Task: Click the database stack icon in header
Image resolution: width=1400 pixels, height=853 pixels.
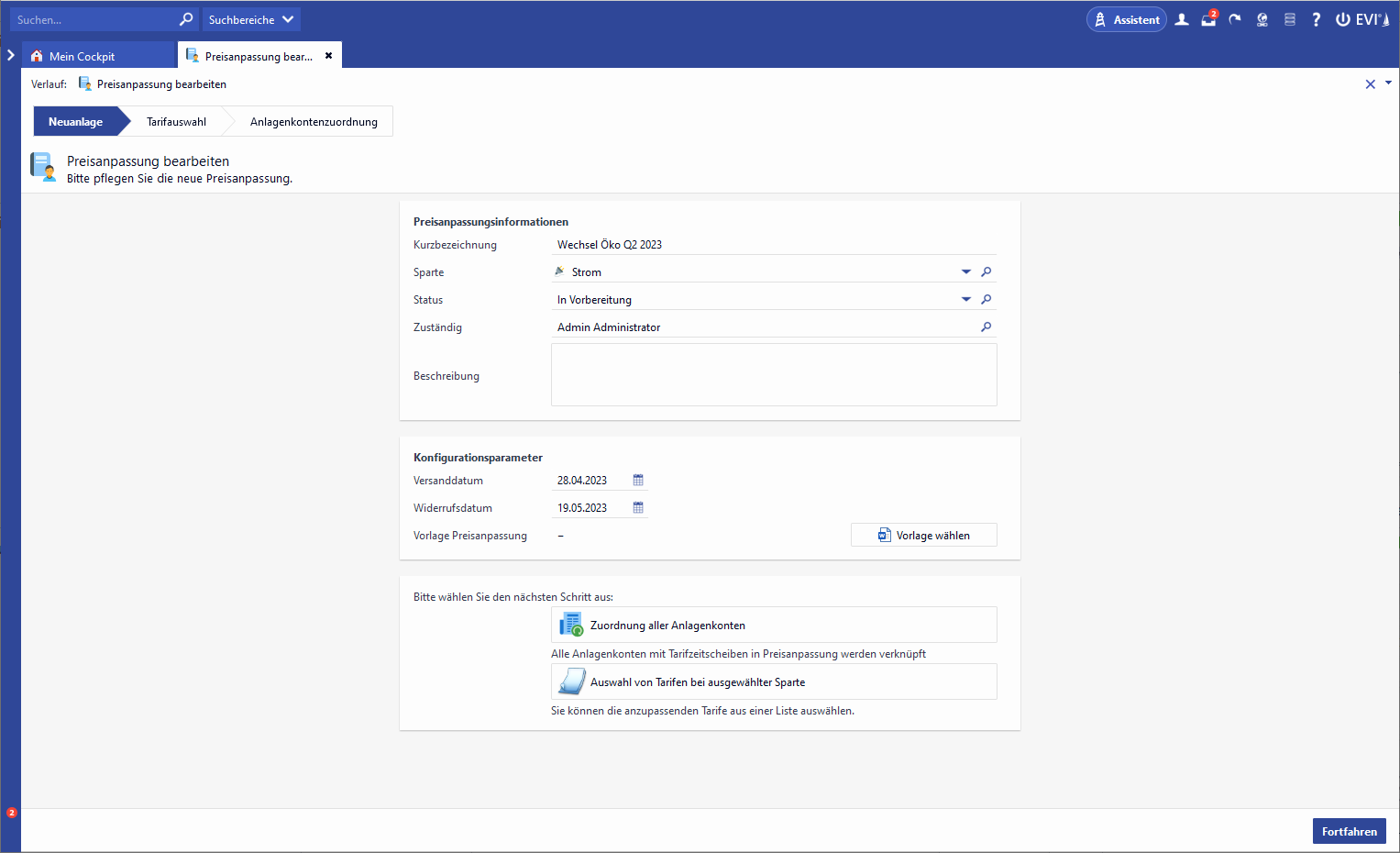Action: click(1289, 19)
